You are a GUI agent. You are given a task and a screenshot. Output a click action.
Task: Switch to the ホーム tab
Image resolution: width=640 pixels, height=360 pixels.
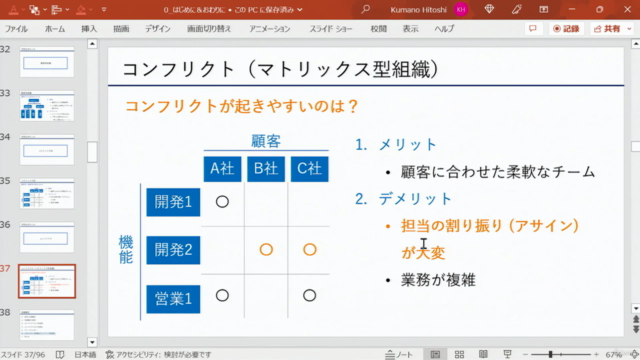(55, 29)
